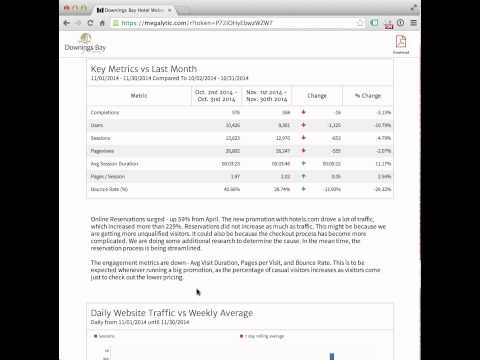480x360 pixels.
Task: Click the red down arrow in Pageviews row
Action: 303,151
